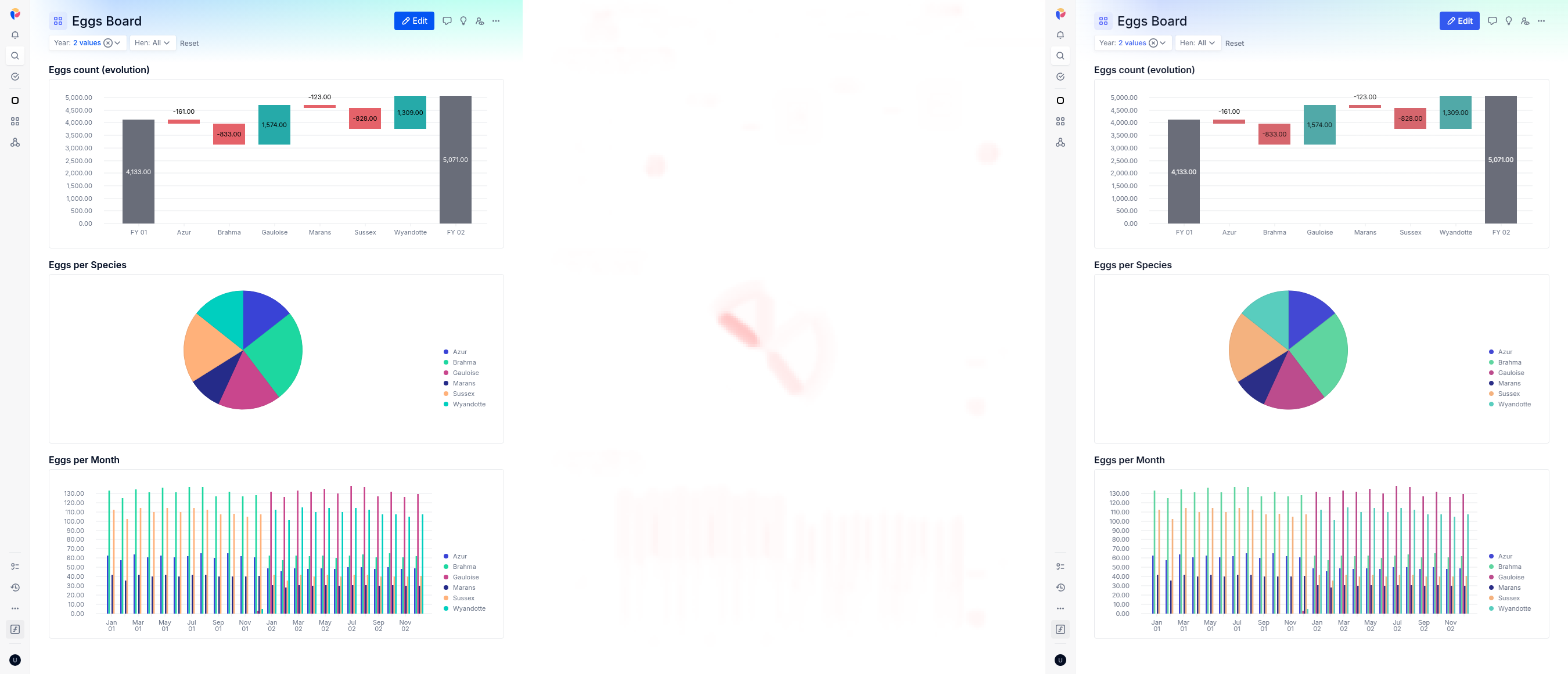Open notifications bell in right Eggs Board copy

[1060, 35]
